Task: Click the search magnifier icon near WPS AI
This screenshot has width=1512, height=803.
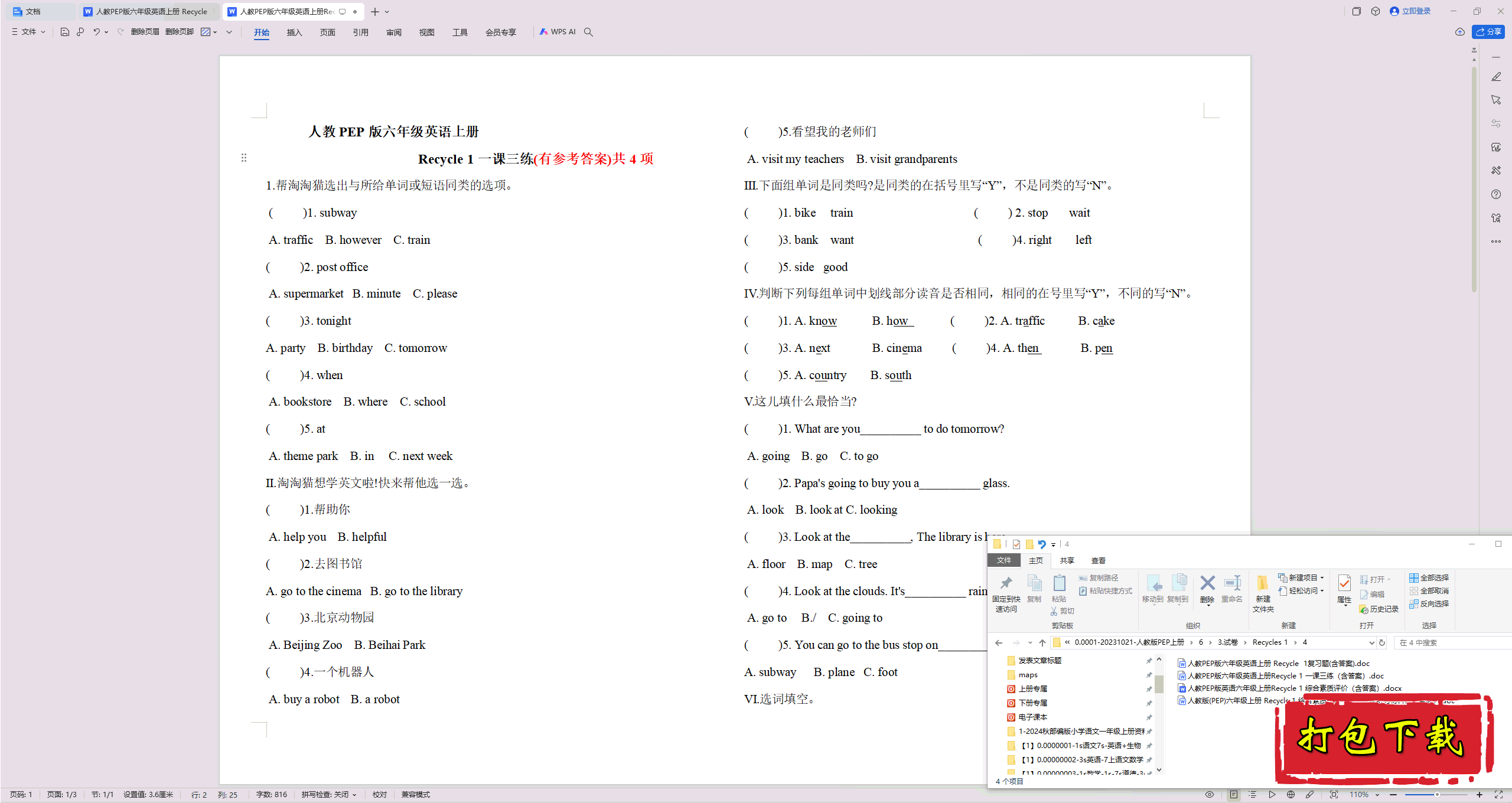Action: (x=588, y=32)
